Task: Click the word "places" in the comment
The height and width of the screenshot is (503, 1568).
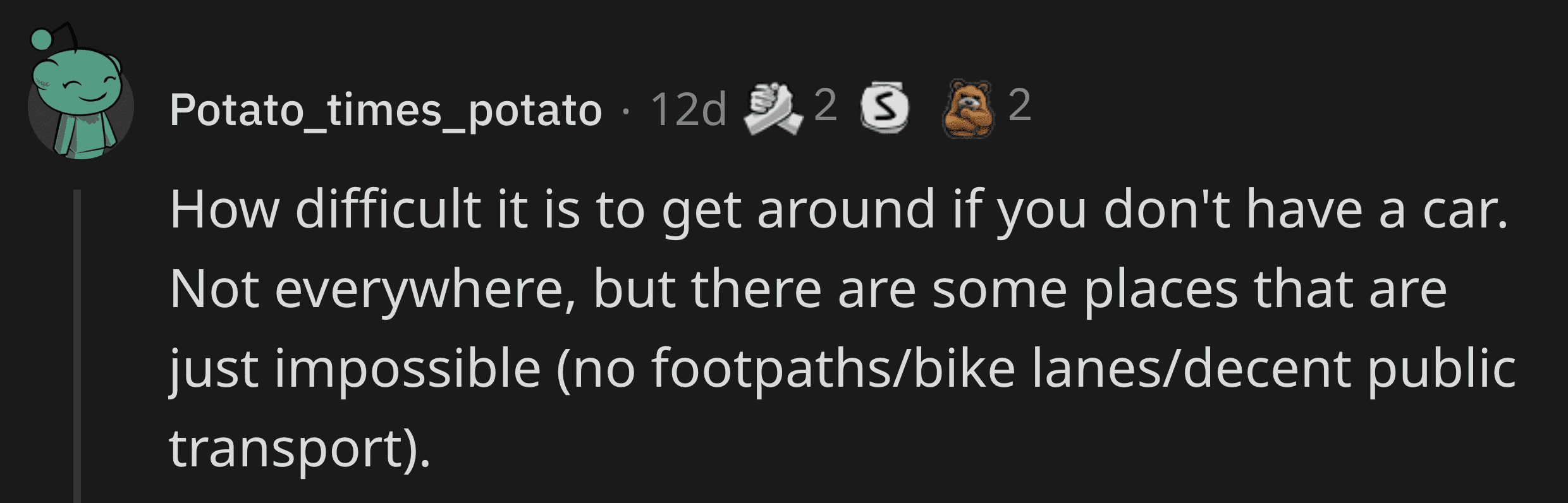Action: click(1161, 290)
